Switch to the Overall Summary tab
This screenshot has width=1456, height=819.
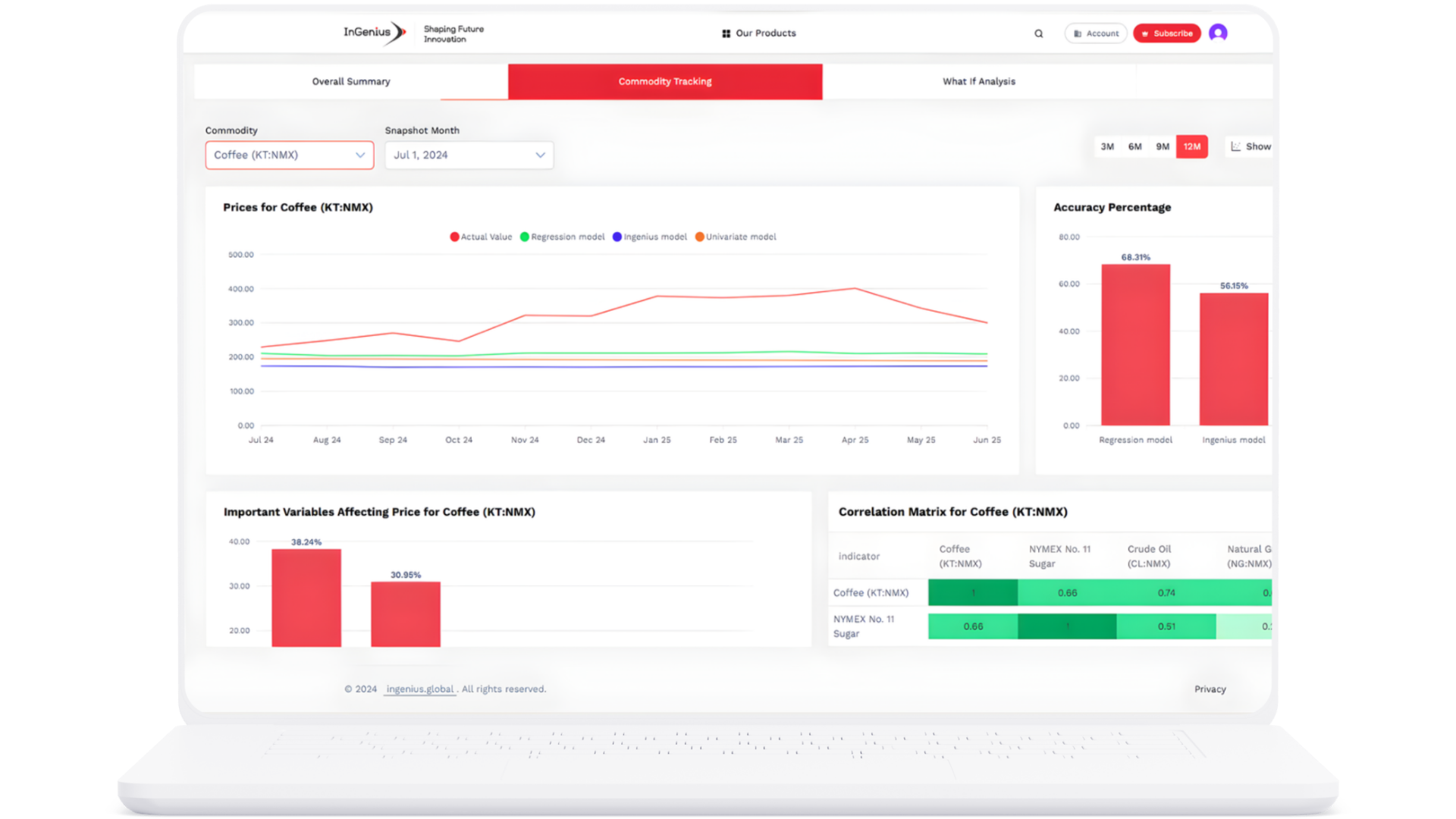point(351,81)
